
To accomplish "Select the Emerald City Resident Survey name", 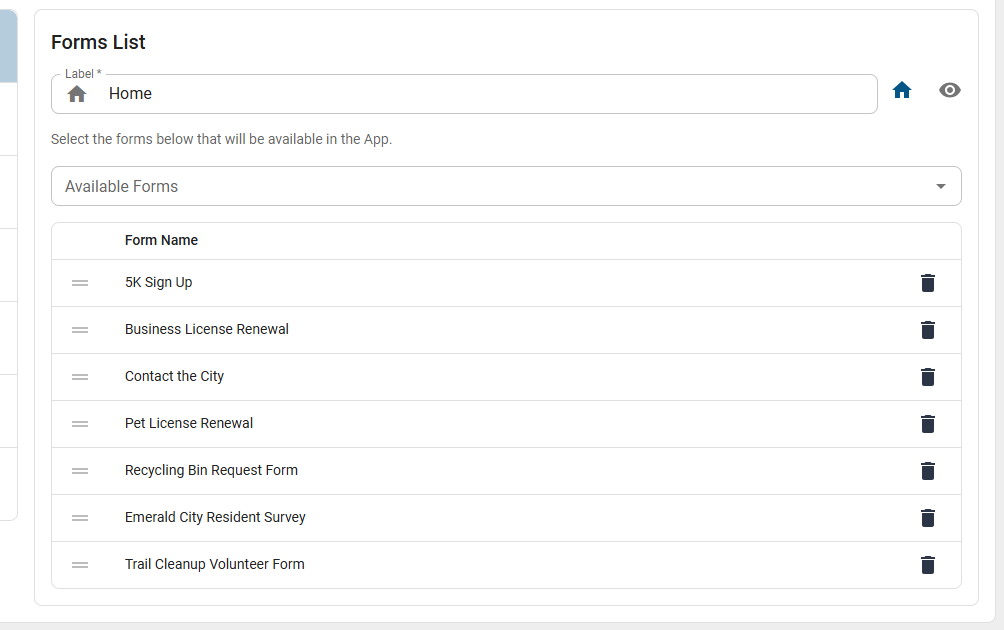I will (x=215, y=517).
